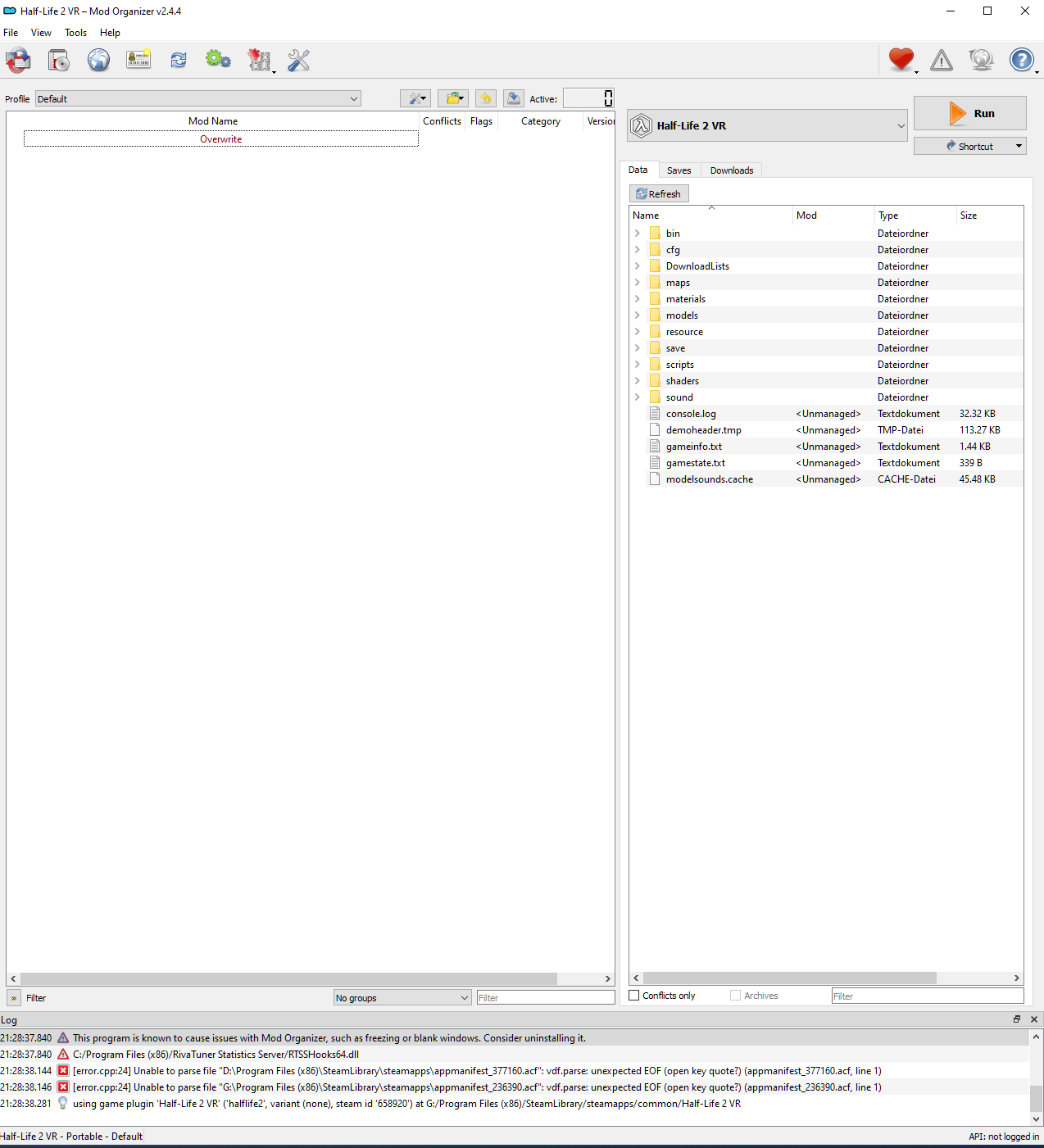
Task: Expand the sound folder
Action: (x=637, y=397)
